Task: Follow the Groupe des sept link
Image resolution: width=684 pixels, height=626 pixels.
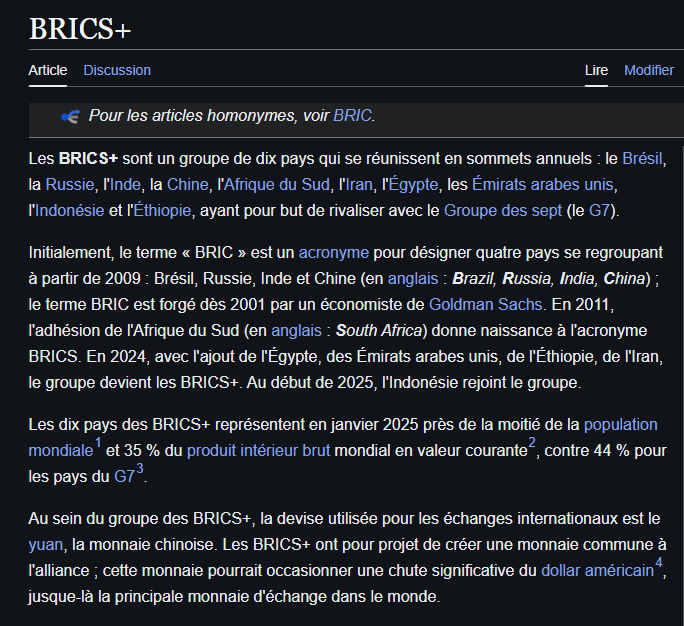Action: (x=503, y=211)
